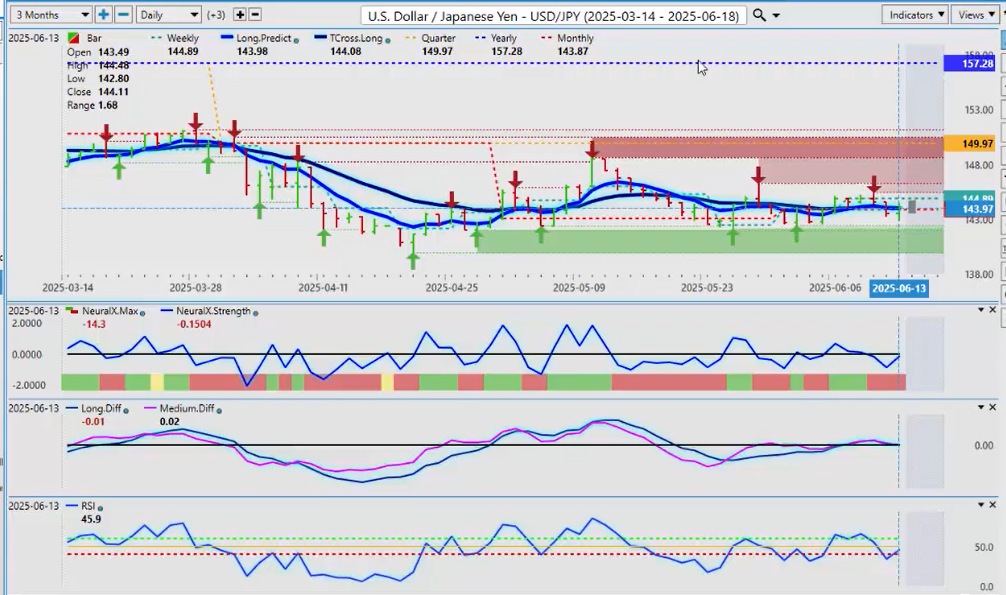Click the settings dot next to Medium.Diff

219,410
